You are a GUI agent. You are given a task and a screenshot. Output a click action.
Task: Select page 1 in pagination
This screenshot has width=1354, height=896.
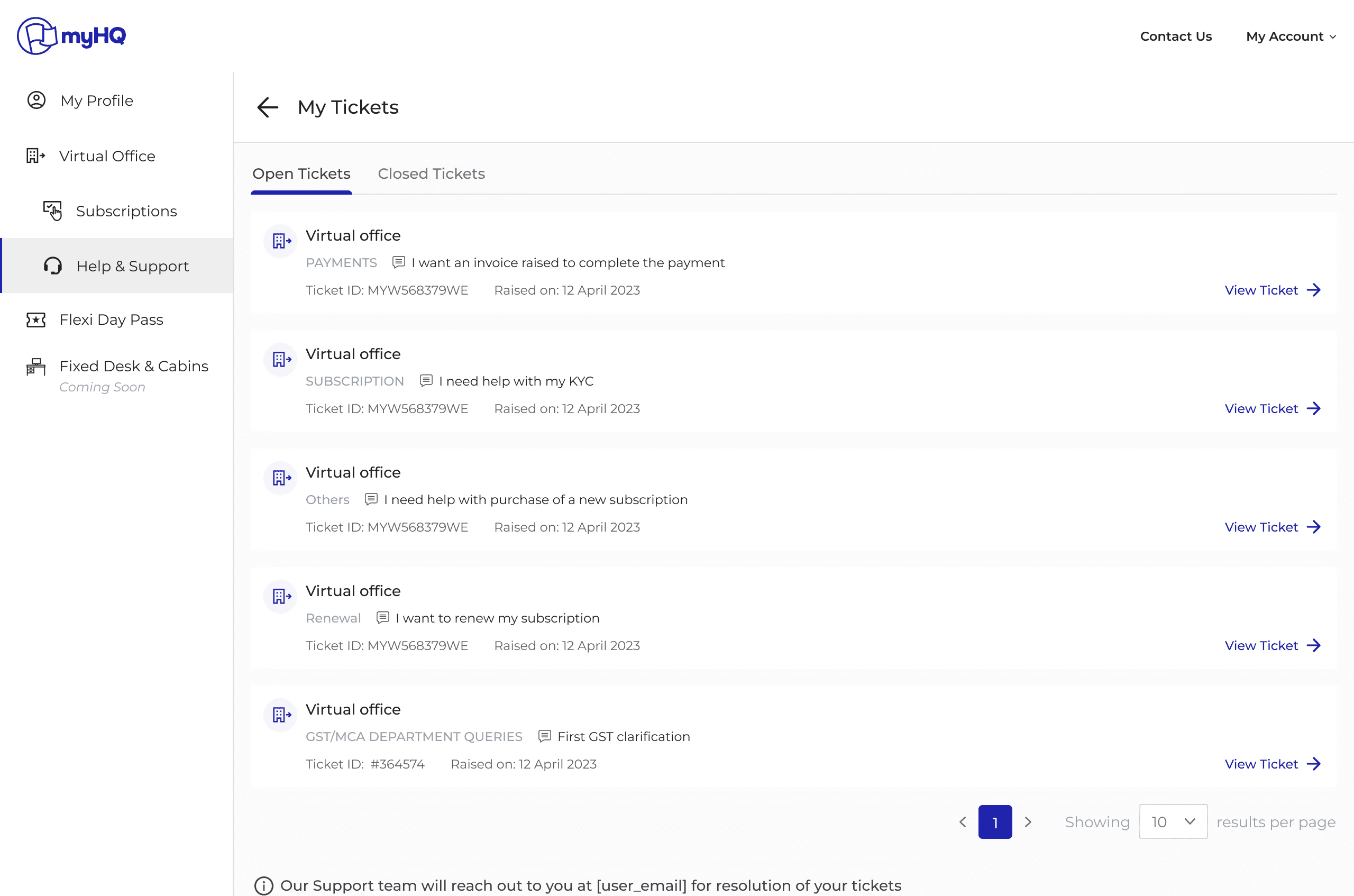(995, 822)
